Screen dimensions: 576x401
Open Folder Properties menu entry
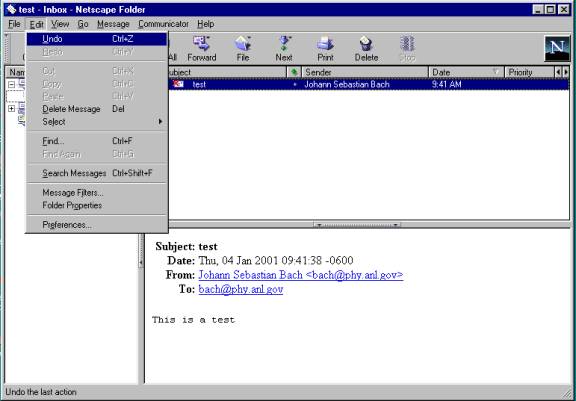click(97, 205)
